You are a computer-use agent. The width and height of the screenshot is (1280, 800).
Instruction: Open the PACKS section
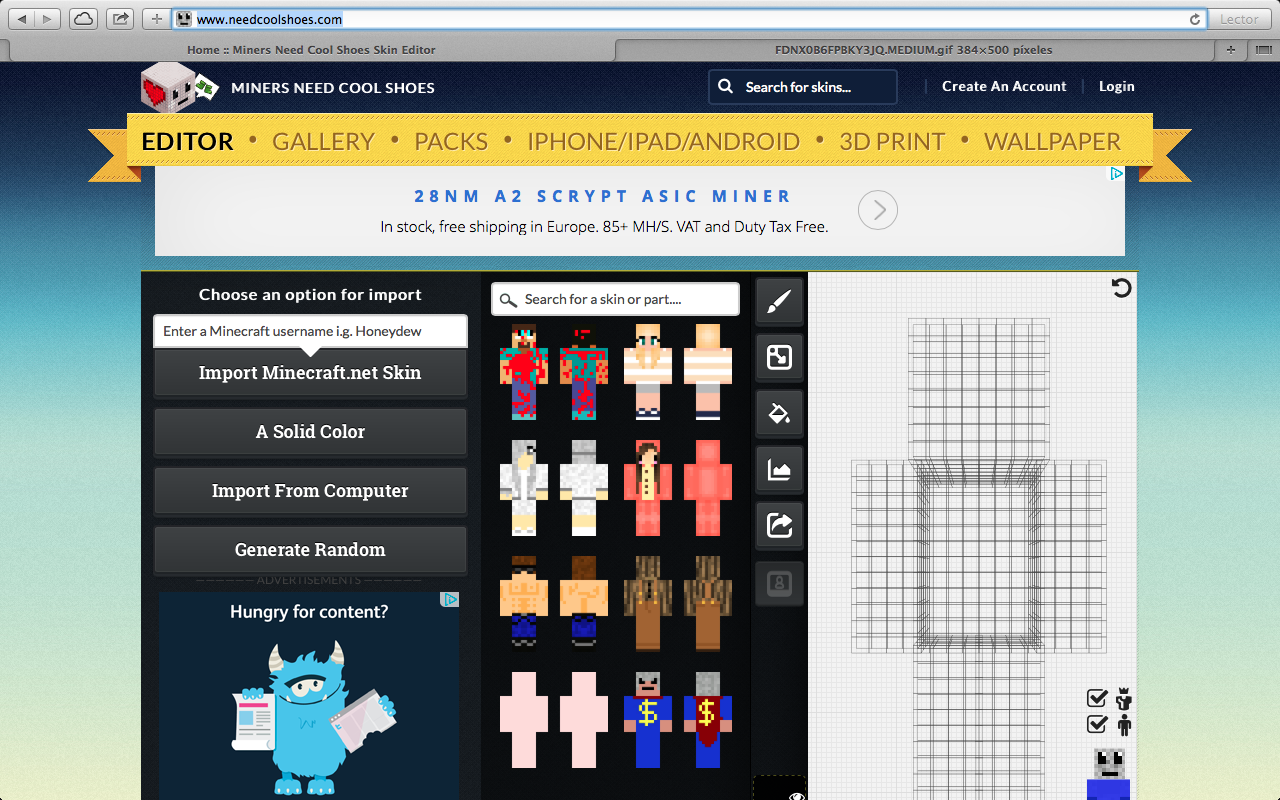click(x=451, y=142)
